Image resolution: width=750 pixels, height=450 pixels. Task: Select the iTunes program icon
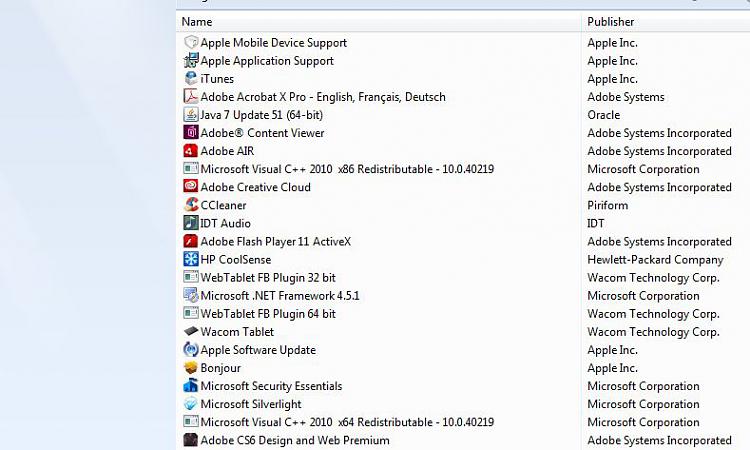tap(191, 78)
